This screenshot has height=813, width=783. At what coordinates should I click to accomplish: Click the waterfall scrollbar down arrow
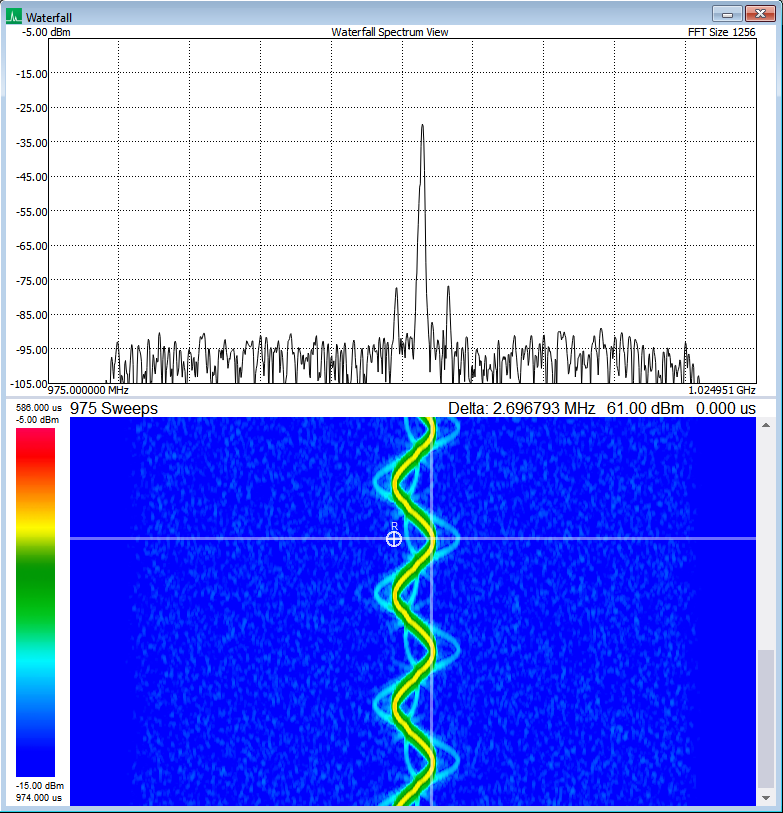tap(765, 797)
